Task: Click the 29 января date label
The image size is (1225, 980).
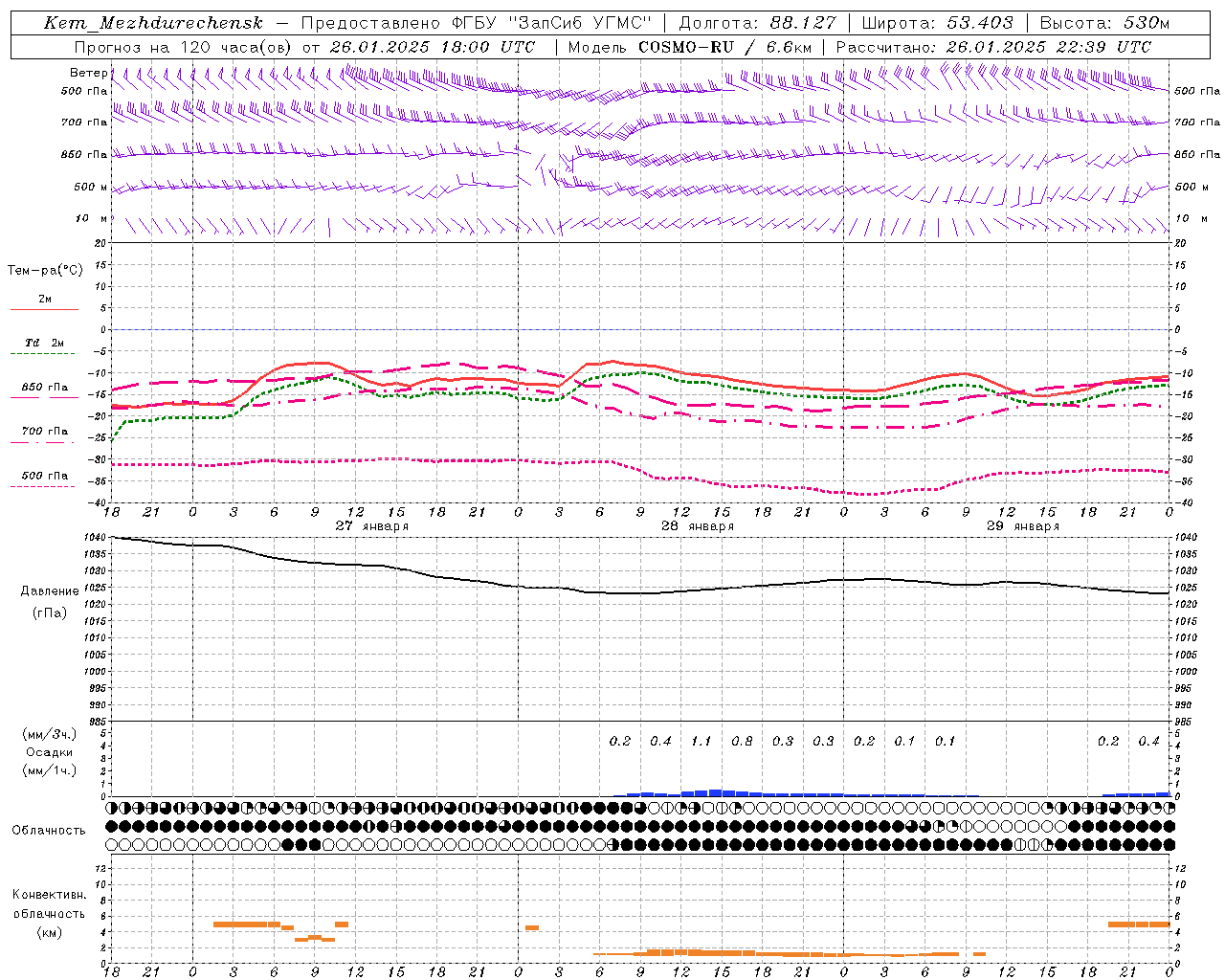Action: (1023, 526)
